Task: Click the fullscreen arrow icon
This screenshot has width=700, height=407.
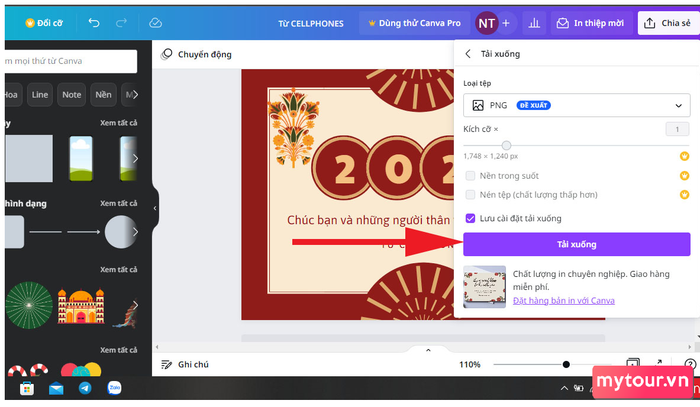Action: 659,363
